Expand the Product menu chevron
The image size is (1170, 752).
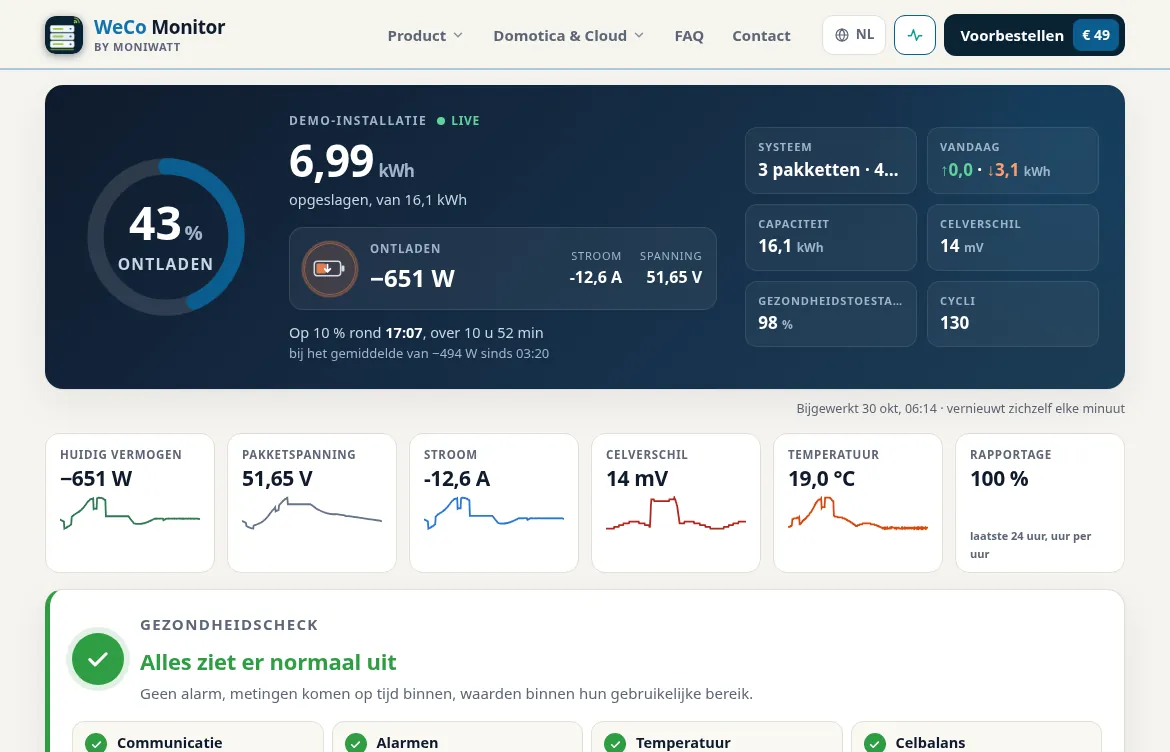[458, 35]
